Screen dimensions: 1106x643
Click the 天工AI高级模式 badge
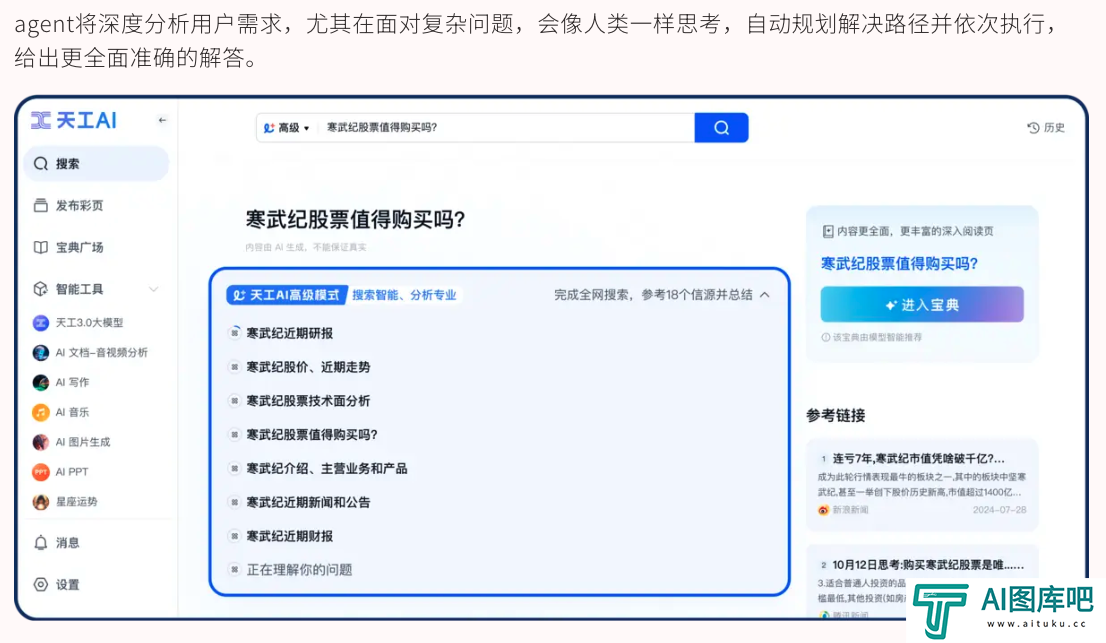tap(286, 295)
